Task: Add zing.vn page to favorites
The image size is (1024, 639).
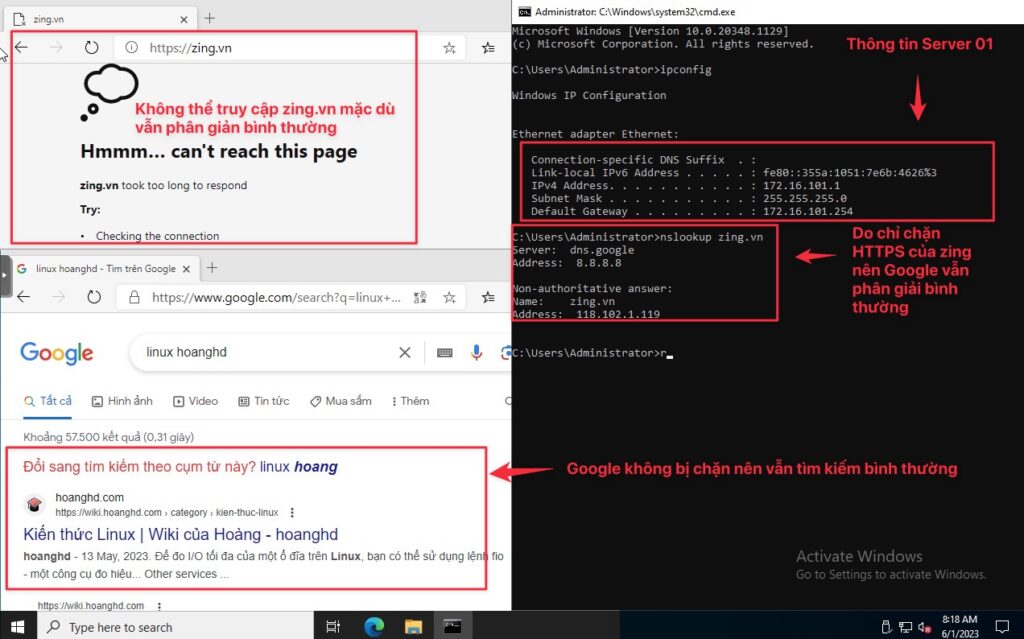Action: 449,48
